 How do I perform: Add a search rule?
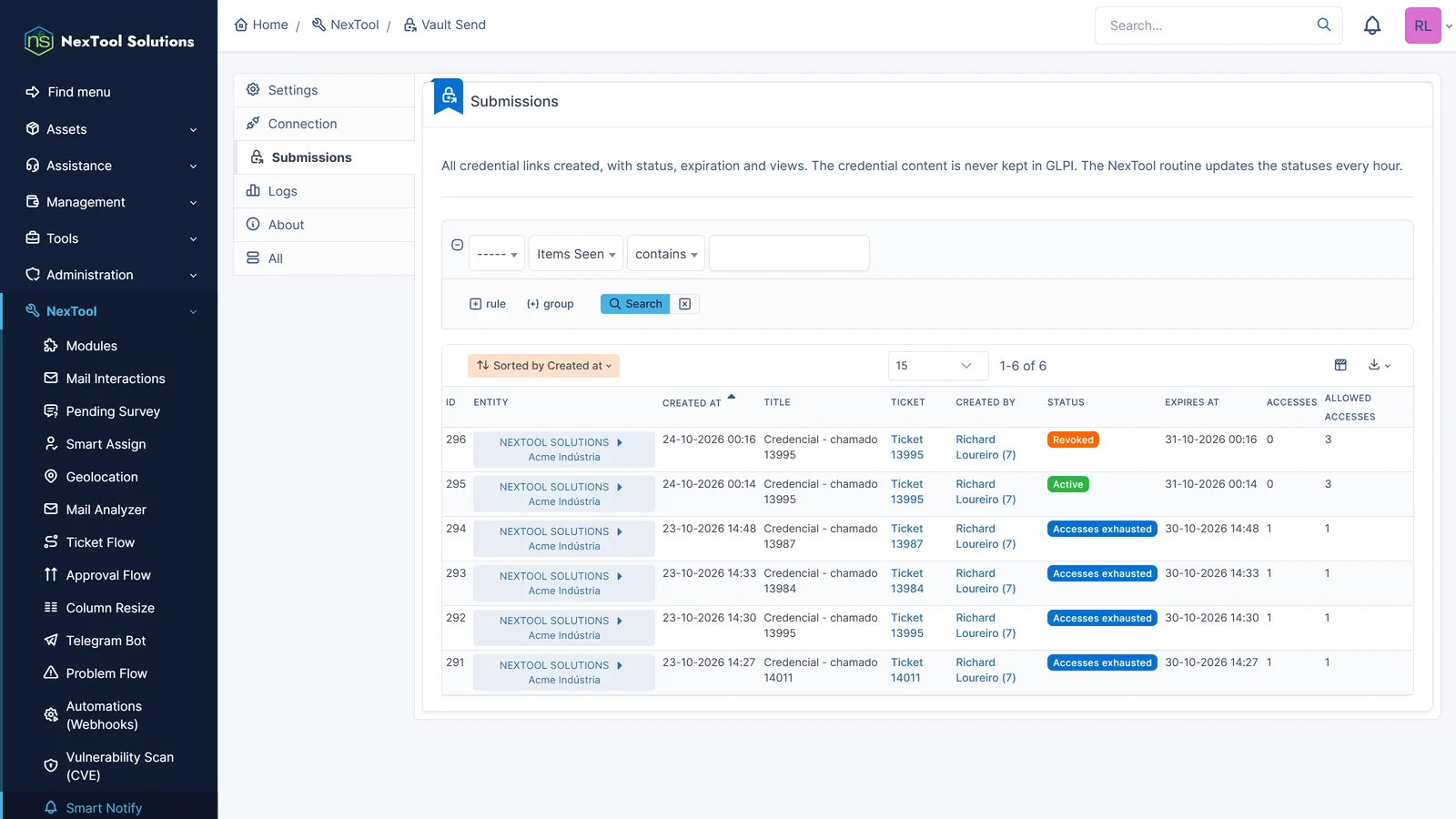pos(488,304)
